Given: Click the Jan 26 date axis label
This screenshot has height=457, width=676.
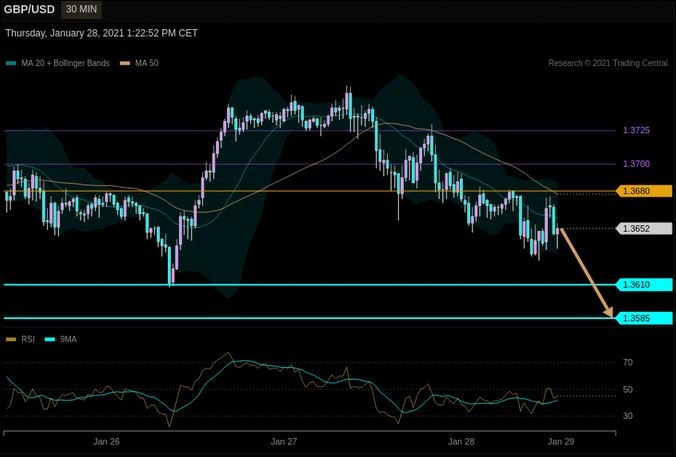Looking at the screenshot, I should click(106, 441).
